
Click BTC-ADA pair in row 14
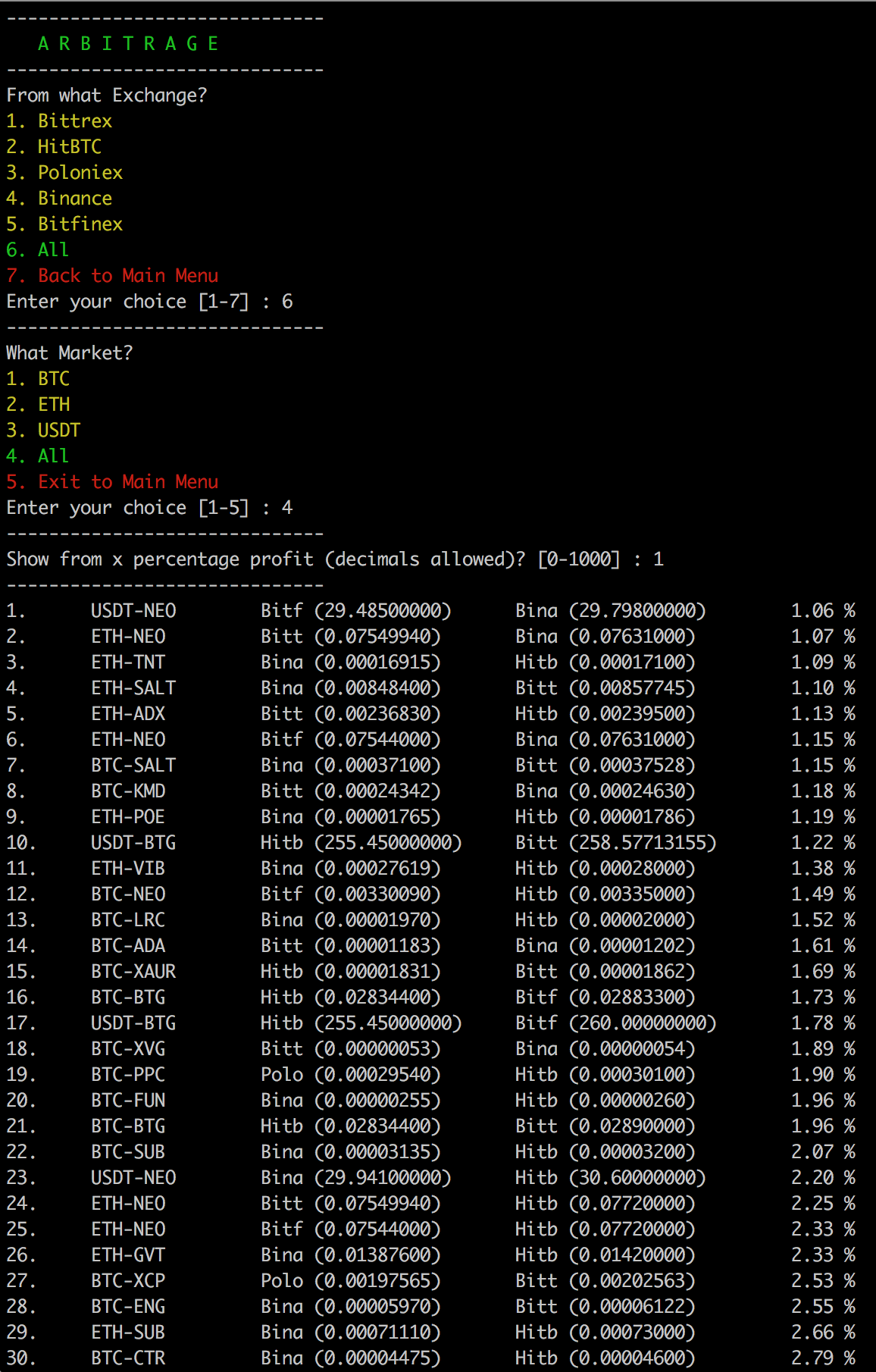point(128,946)
